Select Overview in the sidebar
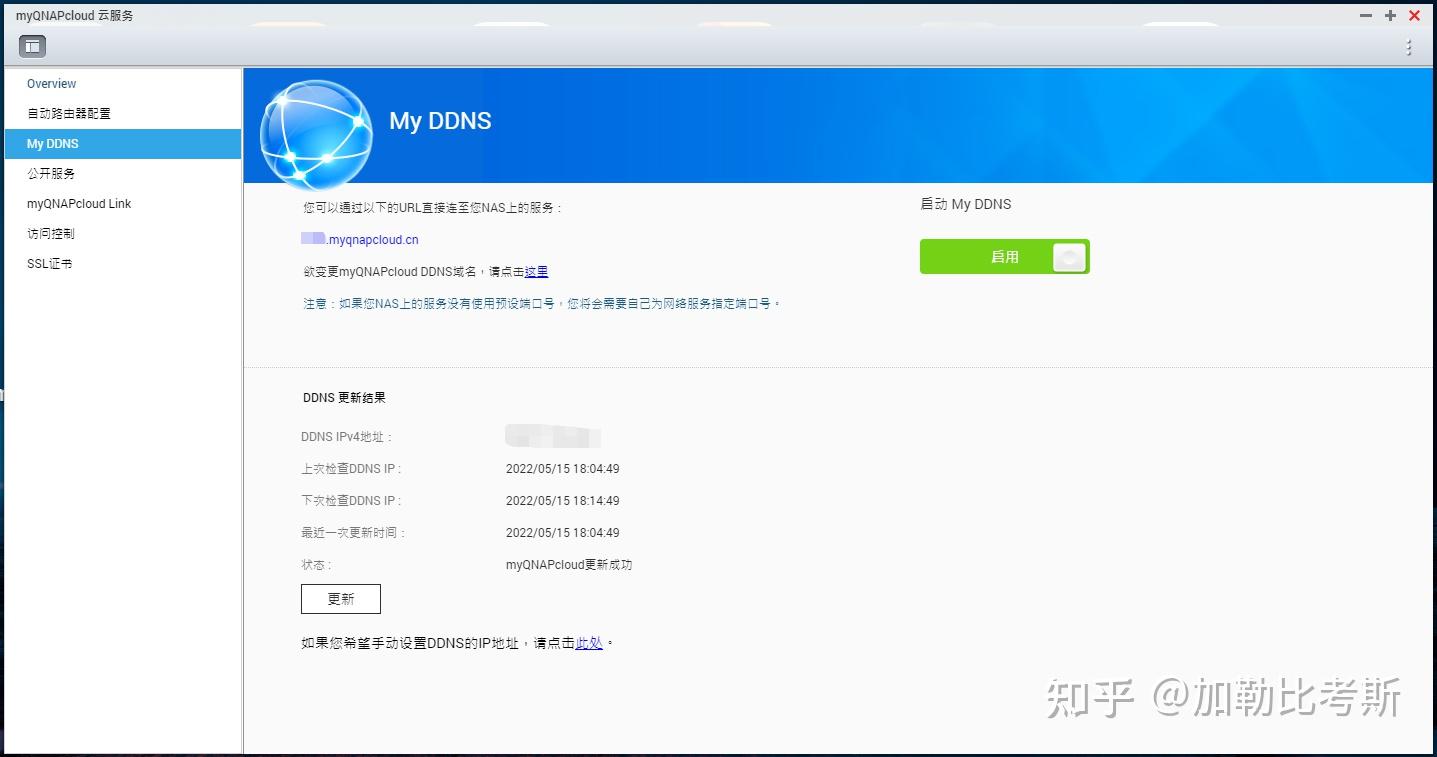Image resolution: width=1437 pixels, height=757 pixels. (x=51, y=83)
